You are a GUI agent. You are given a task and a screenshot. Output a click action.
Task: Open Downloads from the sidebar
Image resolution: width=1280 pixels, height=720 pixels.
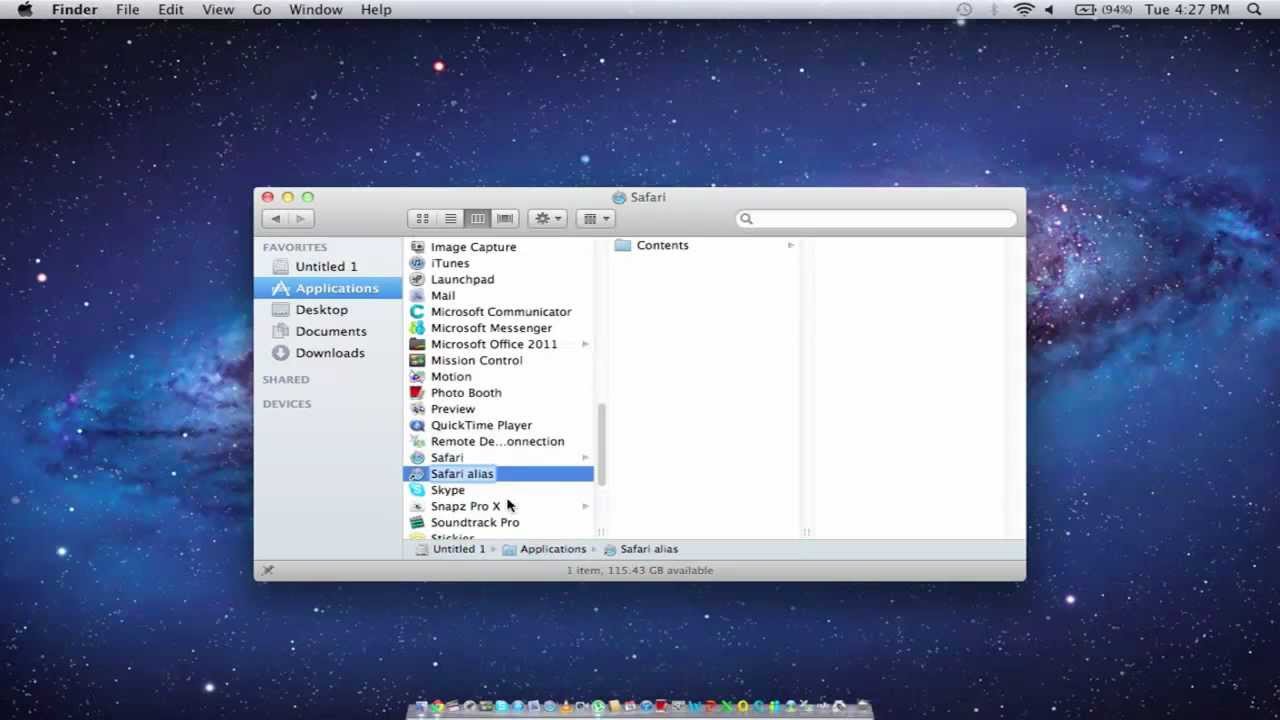click(328, 353)
